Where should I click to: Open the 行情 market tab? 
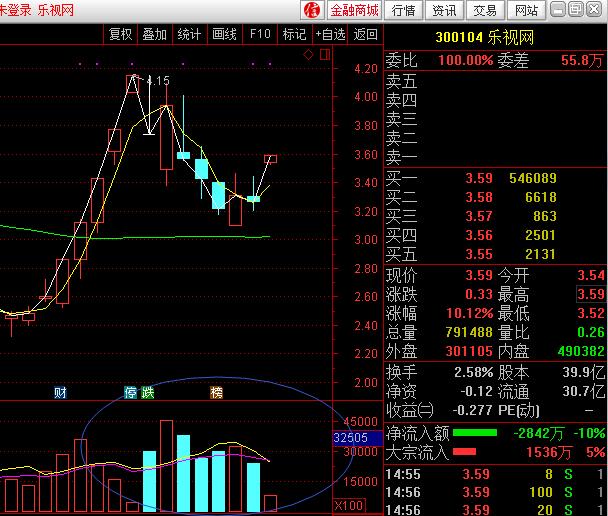[404, 10]
